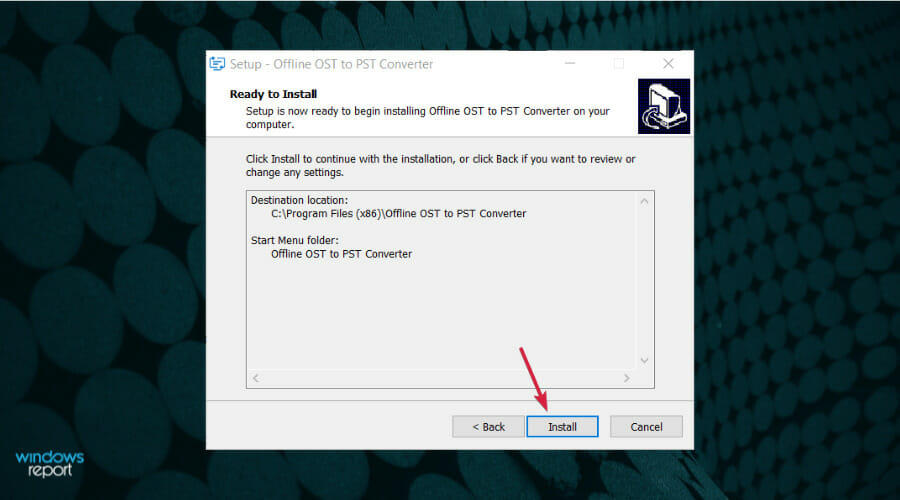Viewport: 900px width, 500px height.
Task: Click the Start Menu folder label
Action: pos(294,241)
